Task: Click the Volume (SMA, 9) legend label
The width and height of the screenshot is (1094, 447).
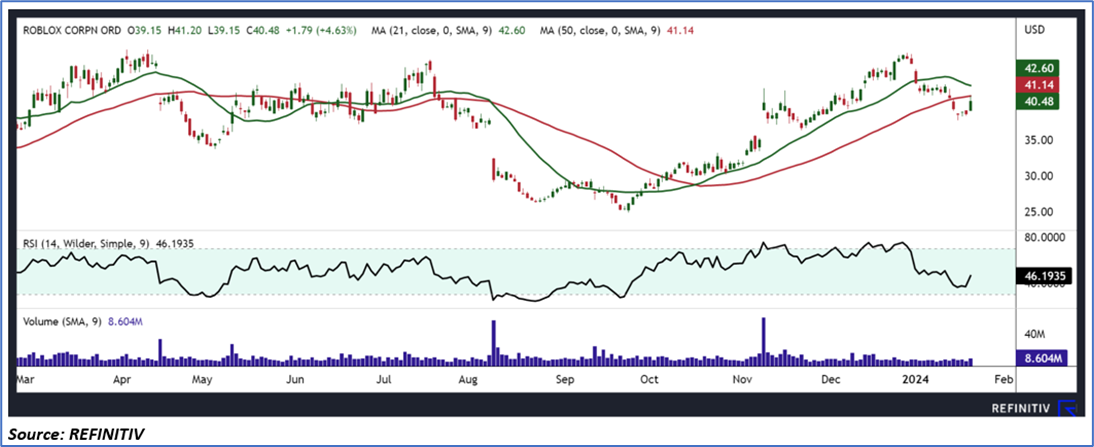Action: 63,321
